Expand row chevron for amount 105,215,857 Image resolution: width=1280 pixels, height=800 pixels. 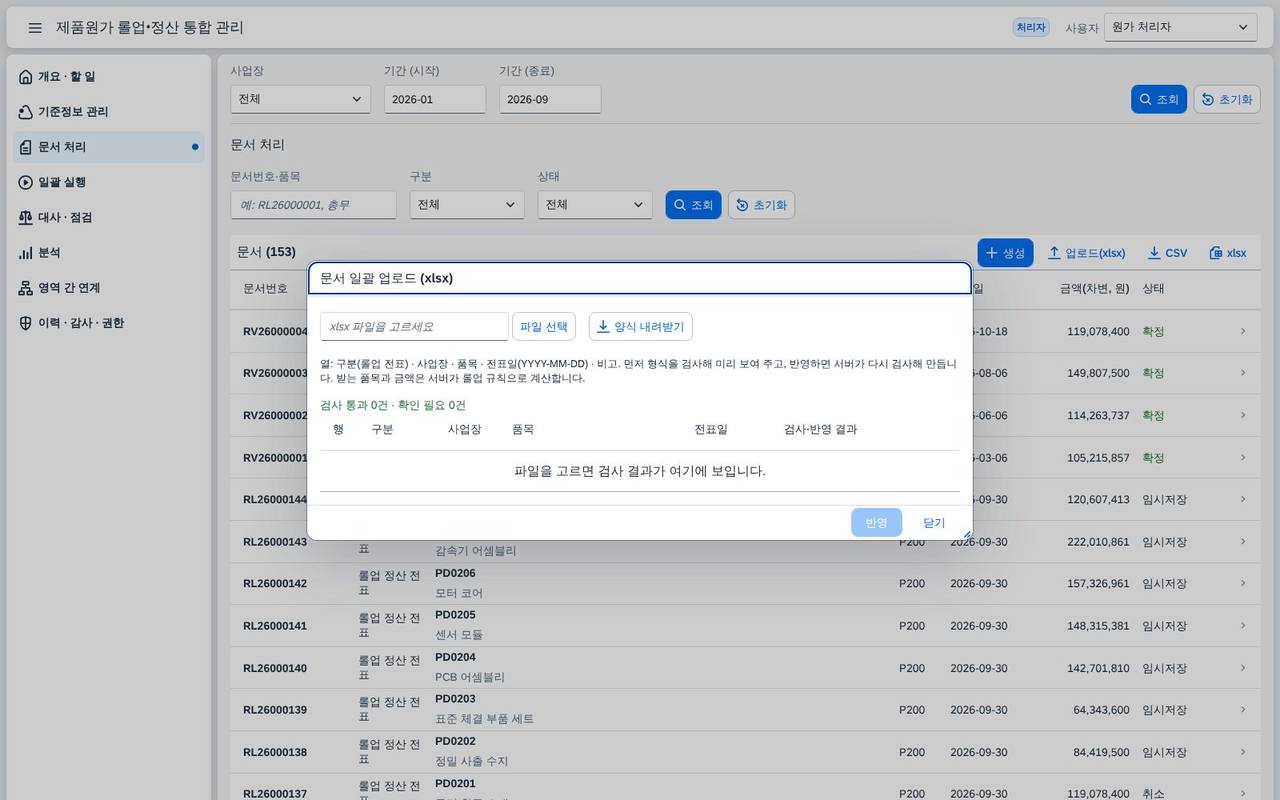click(1243, 457)
